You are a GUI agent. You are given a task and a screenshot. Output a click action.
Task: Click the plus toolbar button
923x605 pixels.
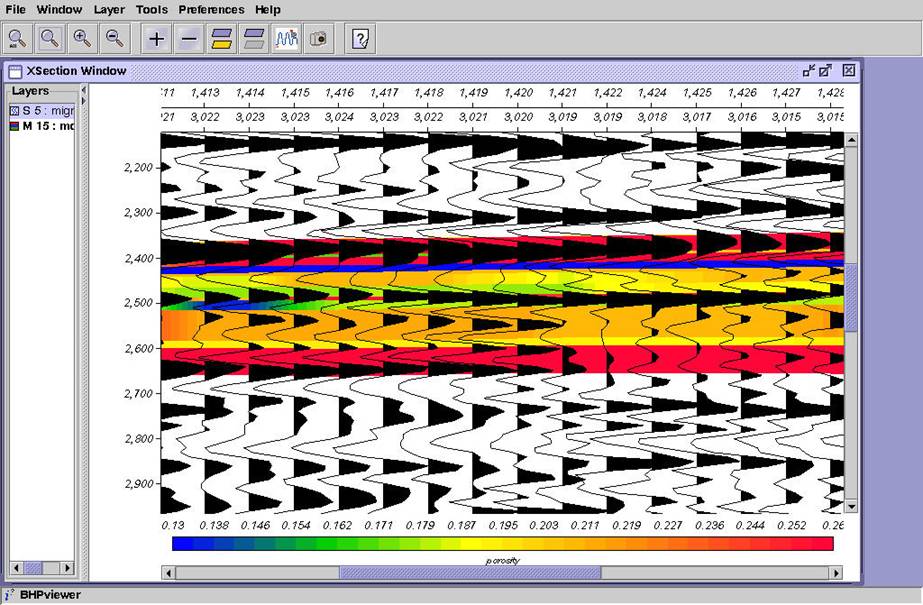(157, 39)
